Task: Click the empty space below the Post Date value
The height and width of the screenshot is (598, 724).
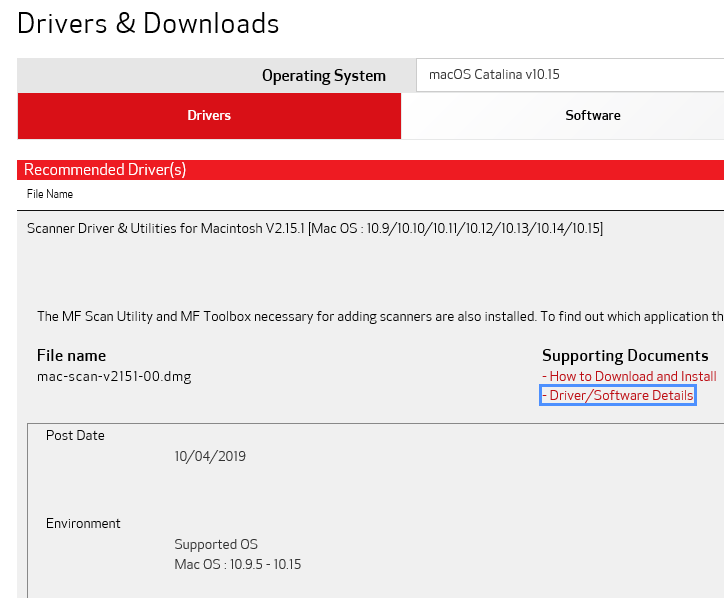Action: click(300, 490)
